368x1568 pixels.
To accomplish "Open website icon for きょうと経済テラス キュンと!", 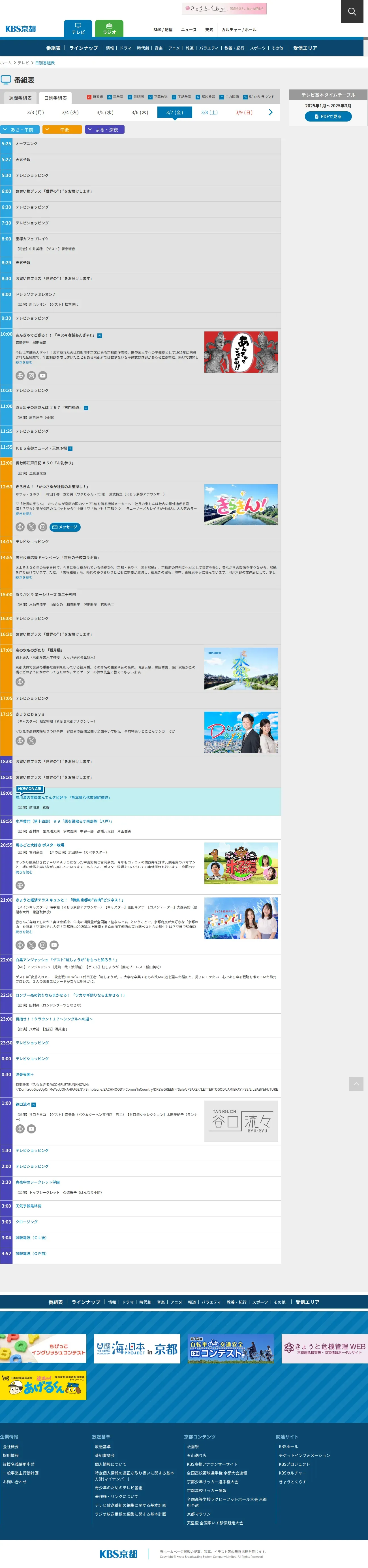I will (20, 945).
